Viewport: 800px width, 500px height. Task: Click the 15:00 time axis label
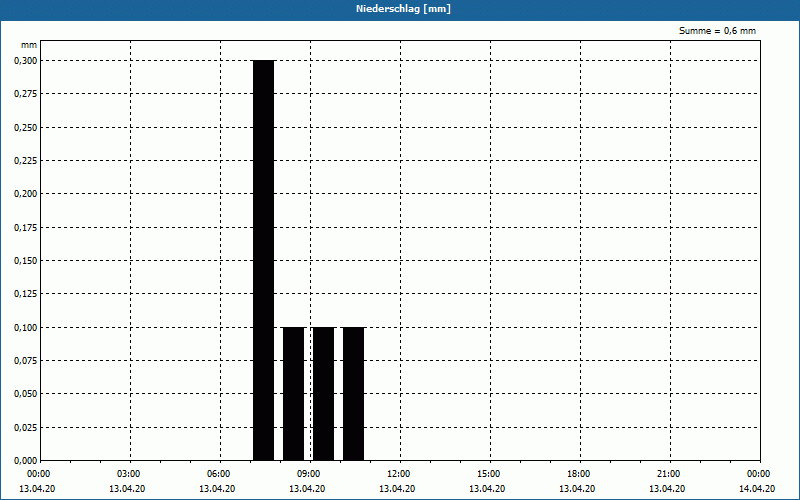(489, 474)
